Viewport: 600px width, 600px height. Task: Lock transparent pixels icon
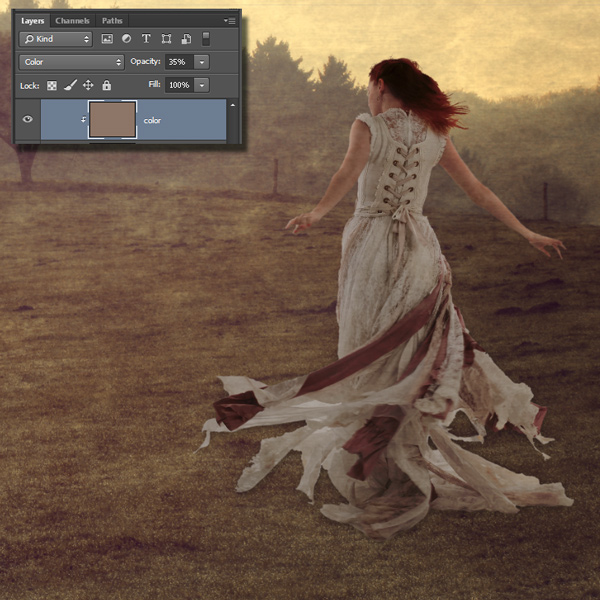pyautogui.click(x=52, y=85)
